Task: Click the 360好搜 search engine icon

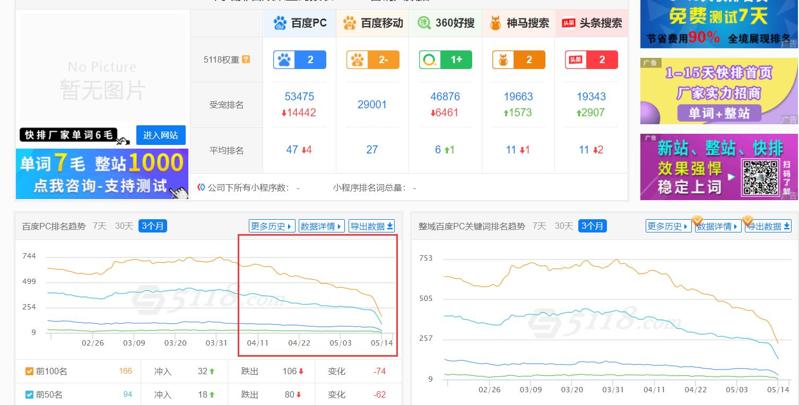Action: pyautogui.click(x=425, y=22)
